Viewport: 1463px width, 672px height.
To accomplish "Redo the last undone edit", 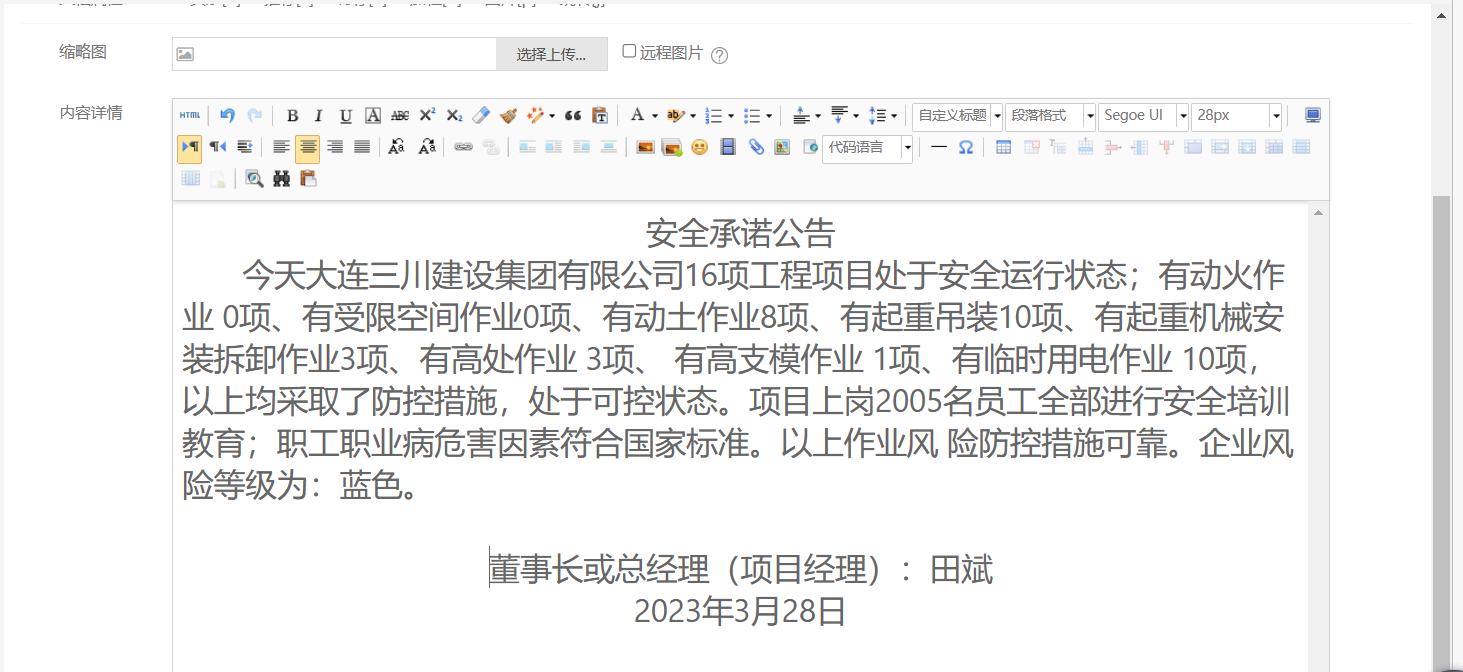I will pyautogui.click(x=255, y=116).
